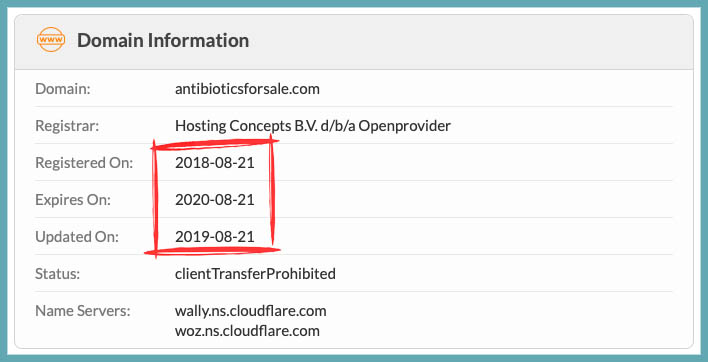Viewport: 708px width, 362px height.
Task: Click the Domain Information heading
Action: coord(163,40)
